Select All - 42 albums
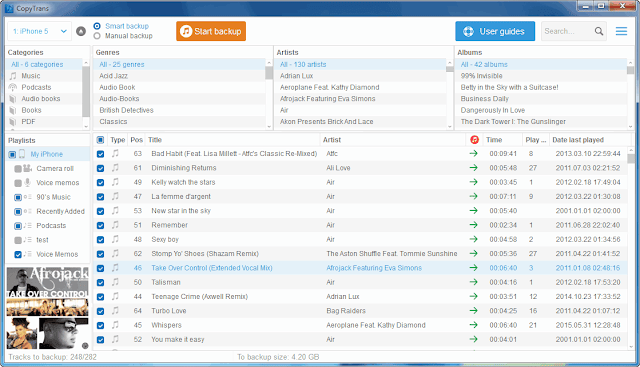The width and height of the screenshot is (640, 367). click(x=542, y=65)
